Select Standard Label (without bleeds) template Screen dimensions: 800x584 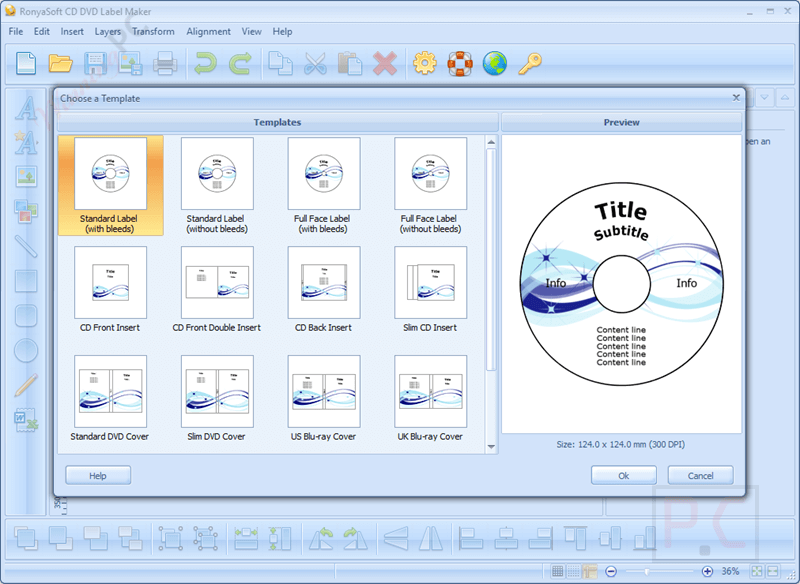pos(217,186)
